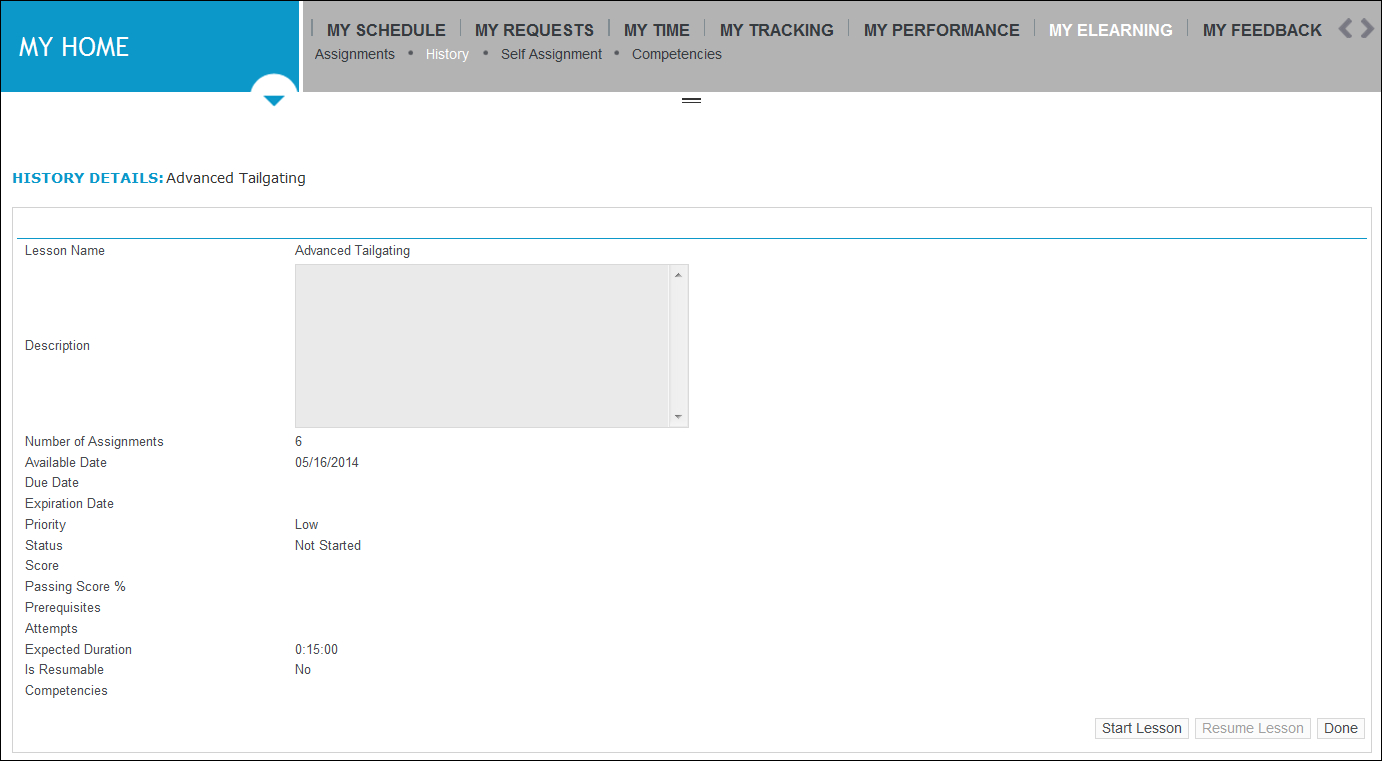Open the MY SCHEDULE menu

[x=386, y=30]
